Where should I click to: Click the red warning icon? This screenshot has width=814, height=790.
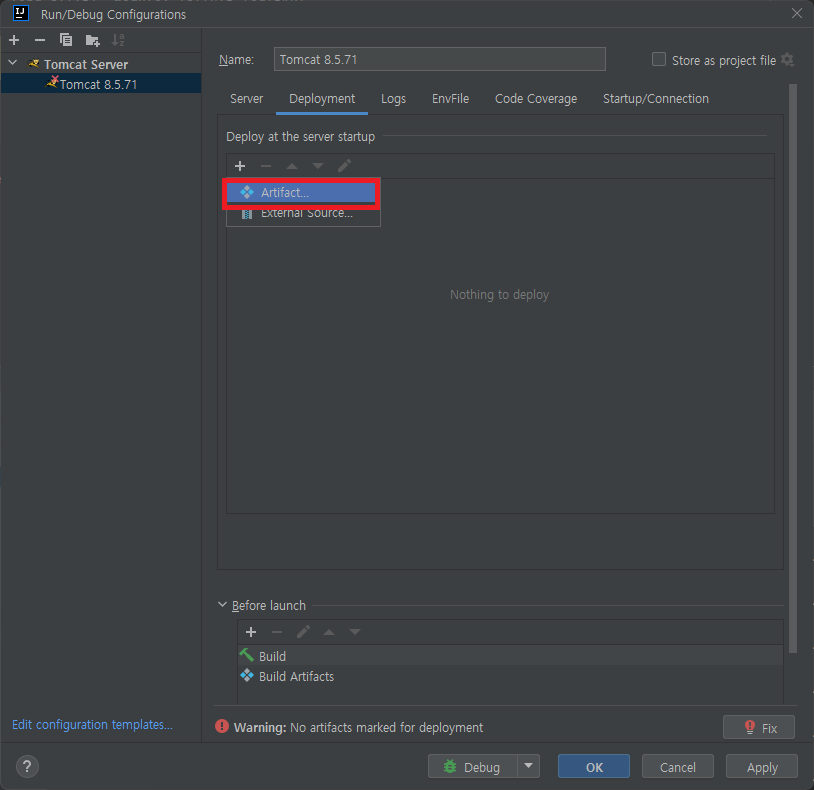click(x=222, y=726)
